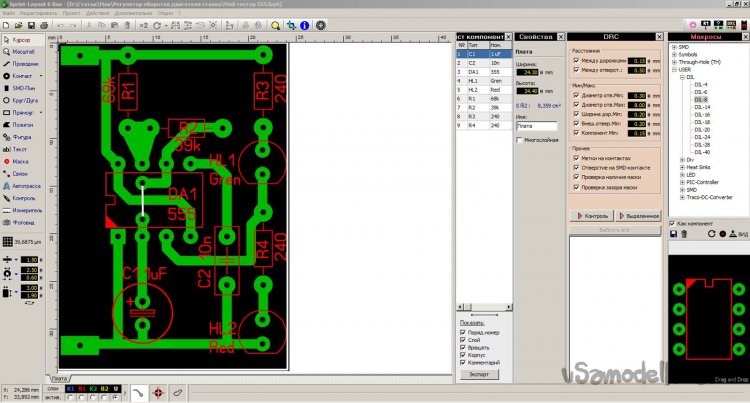Image resolution: width=750 pixels, height=403 pixels.
Task: Pick the Полигон tool in left toolbar
Action: point(22,126)
